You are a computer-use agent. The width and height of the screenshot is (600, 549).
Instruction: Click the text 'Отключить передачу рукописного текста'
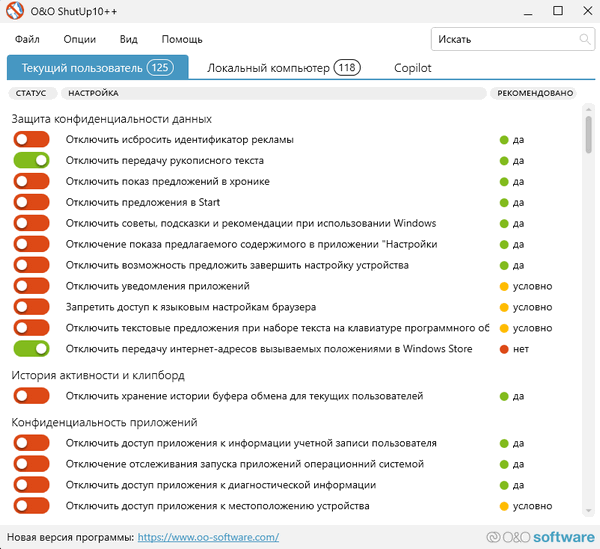165,160
